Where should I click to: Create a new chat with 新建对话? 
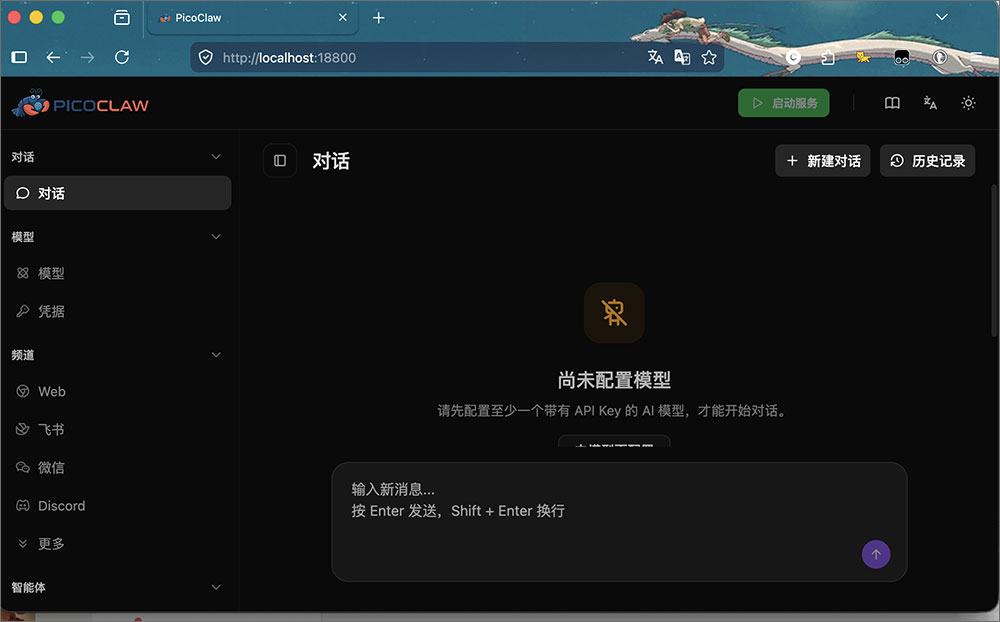(823, 161)
